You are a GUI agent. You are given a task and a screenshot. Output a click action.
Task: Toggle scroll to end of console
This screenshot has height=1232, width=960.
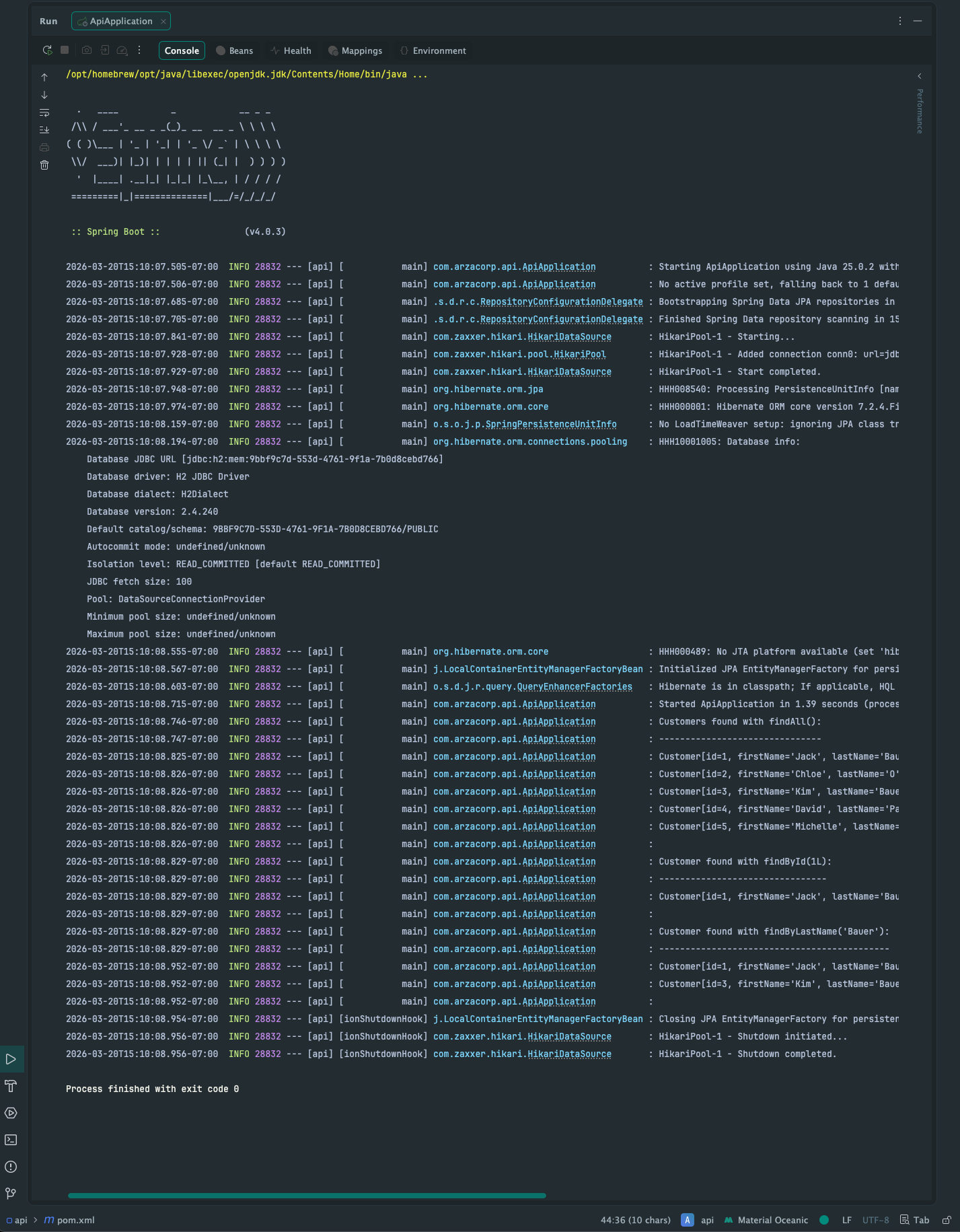pyautogui.click(x=44, y=130)
